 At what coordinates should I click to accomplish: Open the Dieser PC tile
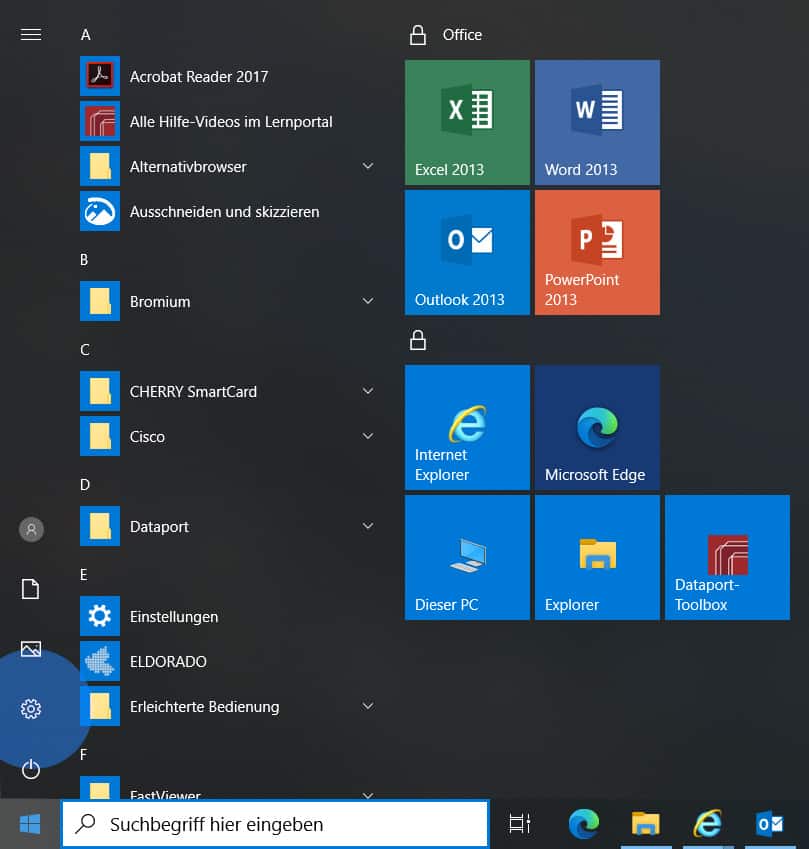coord(467,557)
